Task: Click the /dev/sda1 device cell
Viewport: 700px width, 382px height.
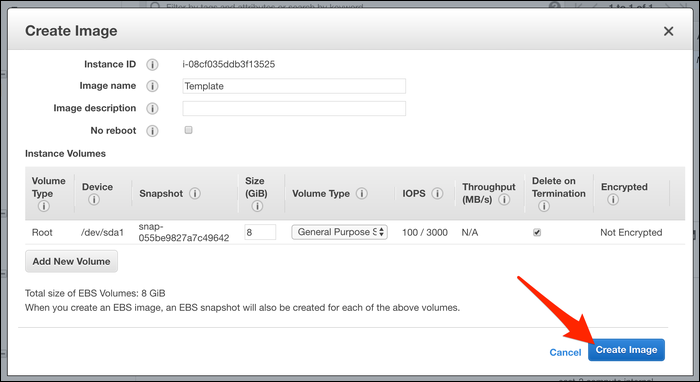Action: click(102, 233)
